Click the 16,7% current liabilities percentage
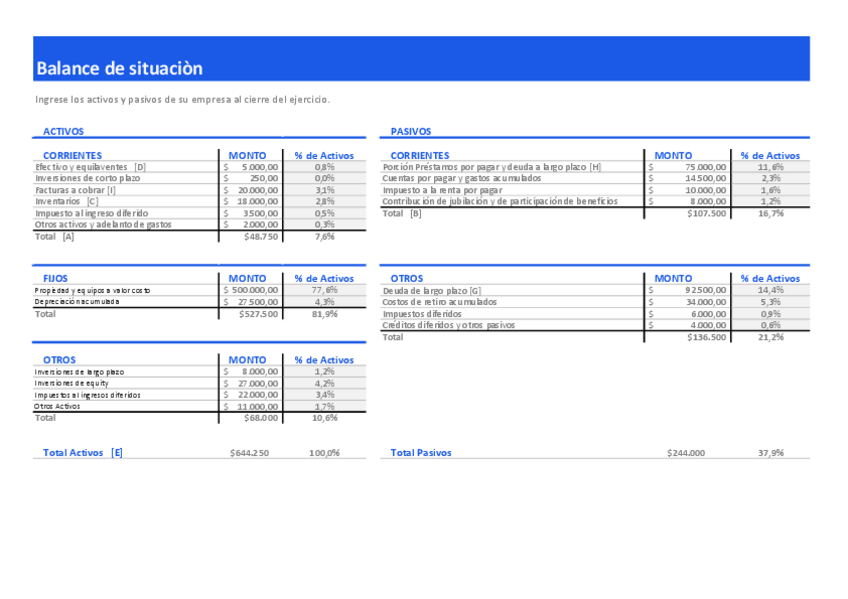The image size is (848, 599). (x=770, y=214)
